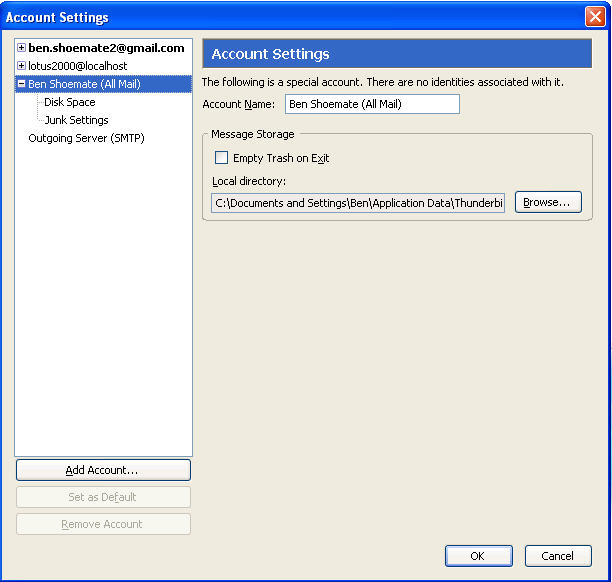This screenshot has height=582, width=612.
Task: Open the Disk Space settings page
Action: click(70, 102)
